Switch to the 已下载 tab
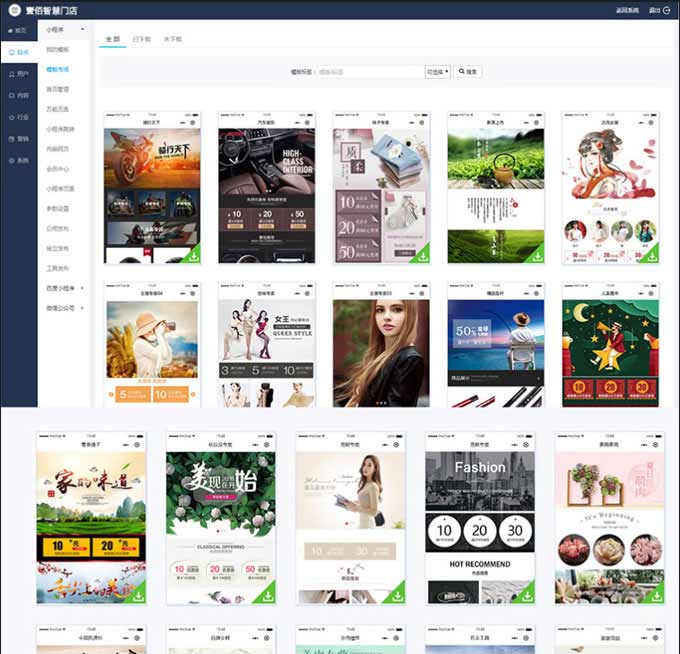 click(142, 38)
